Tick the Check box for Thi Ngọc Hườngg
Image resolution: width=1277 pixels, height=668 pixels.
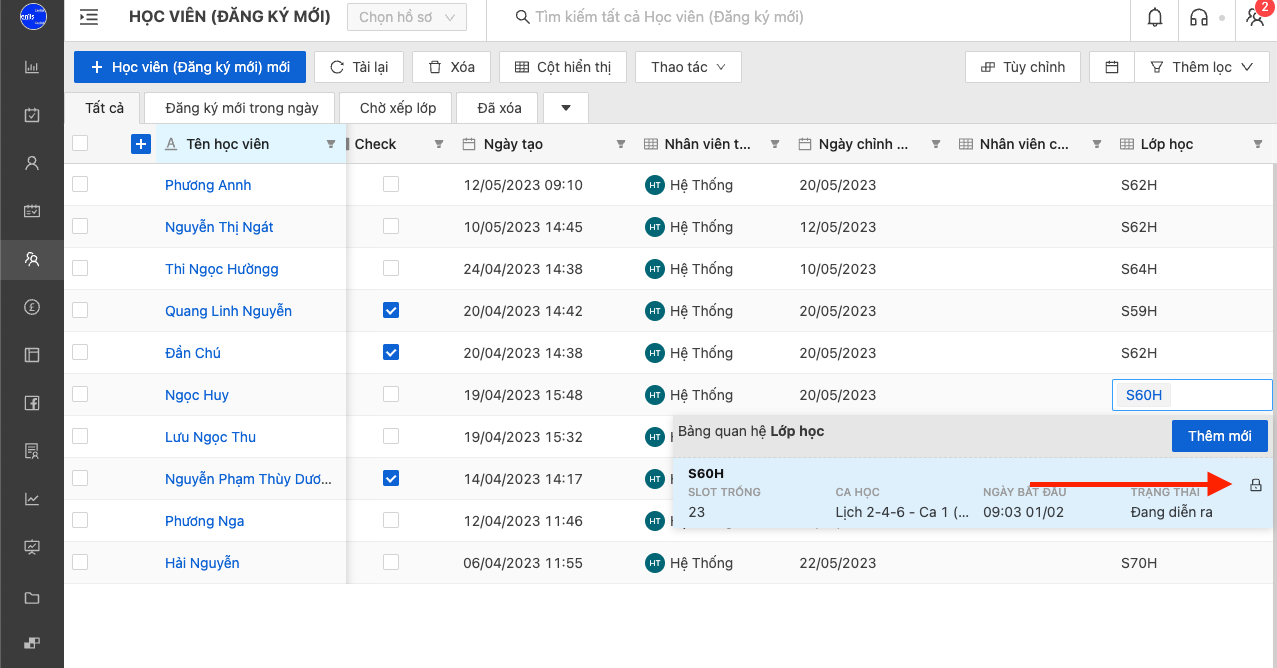click(391, 268)
